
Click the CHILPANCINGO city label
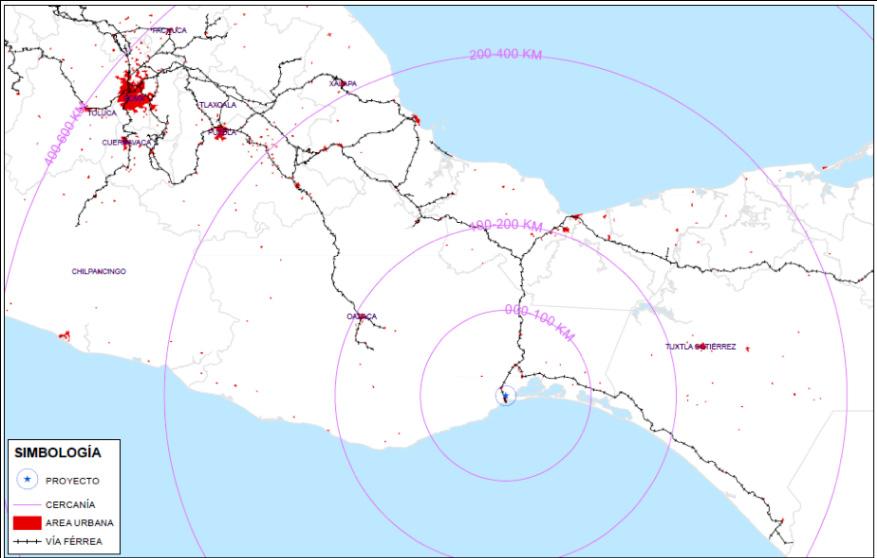click(x=99, y=271)
